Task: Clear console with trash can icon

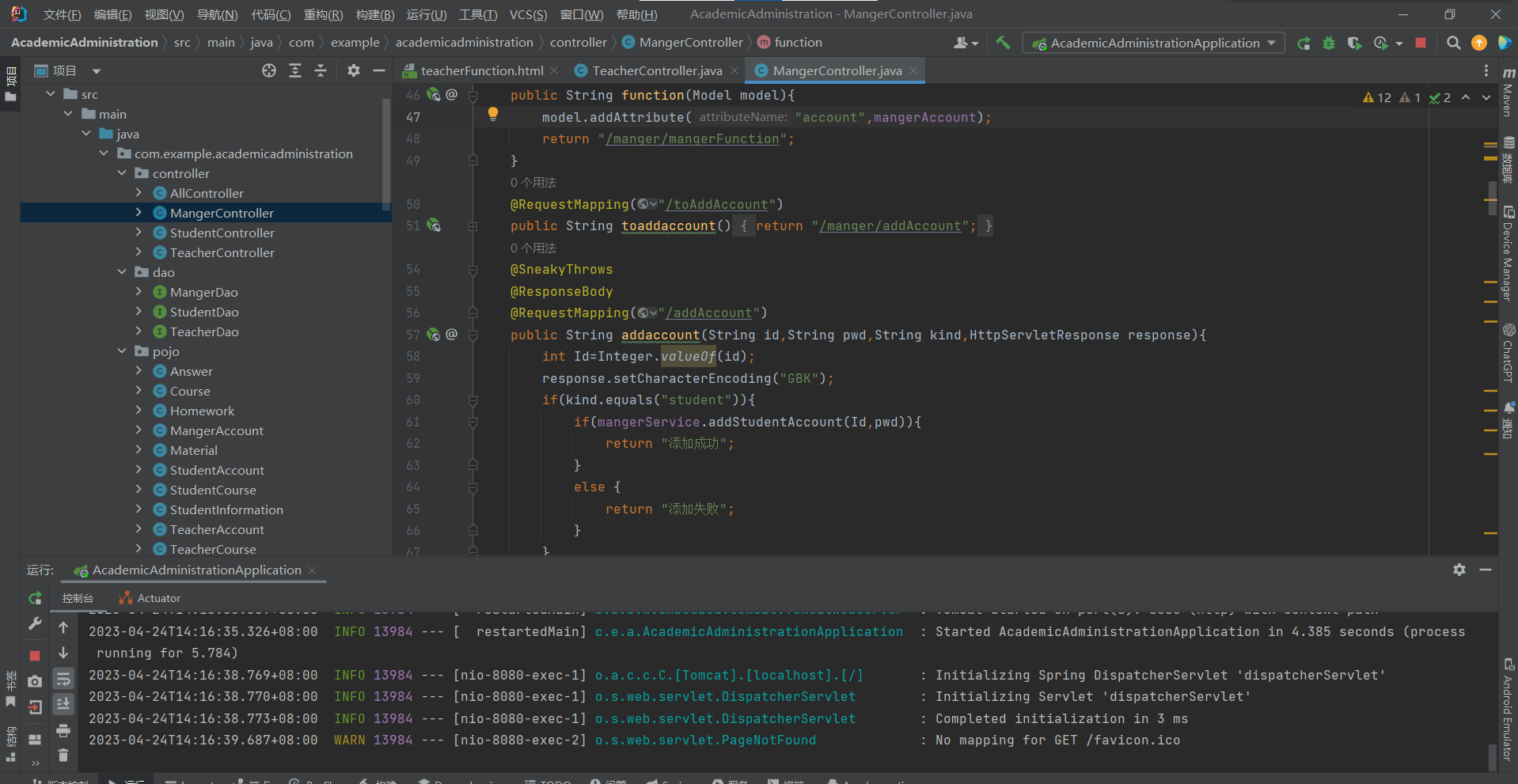Action: pos(63,756)
